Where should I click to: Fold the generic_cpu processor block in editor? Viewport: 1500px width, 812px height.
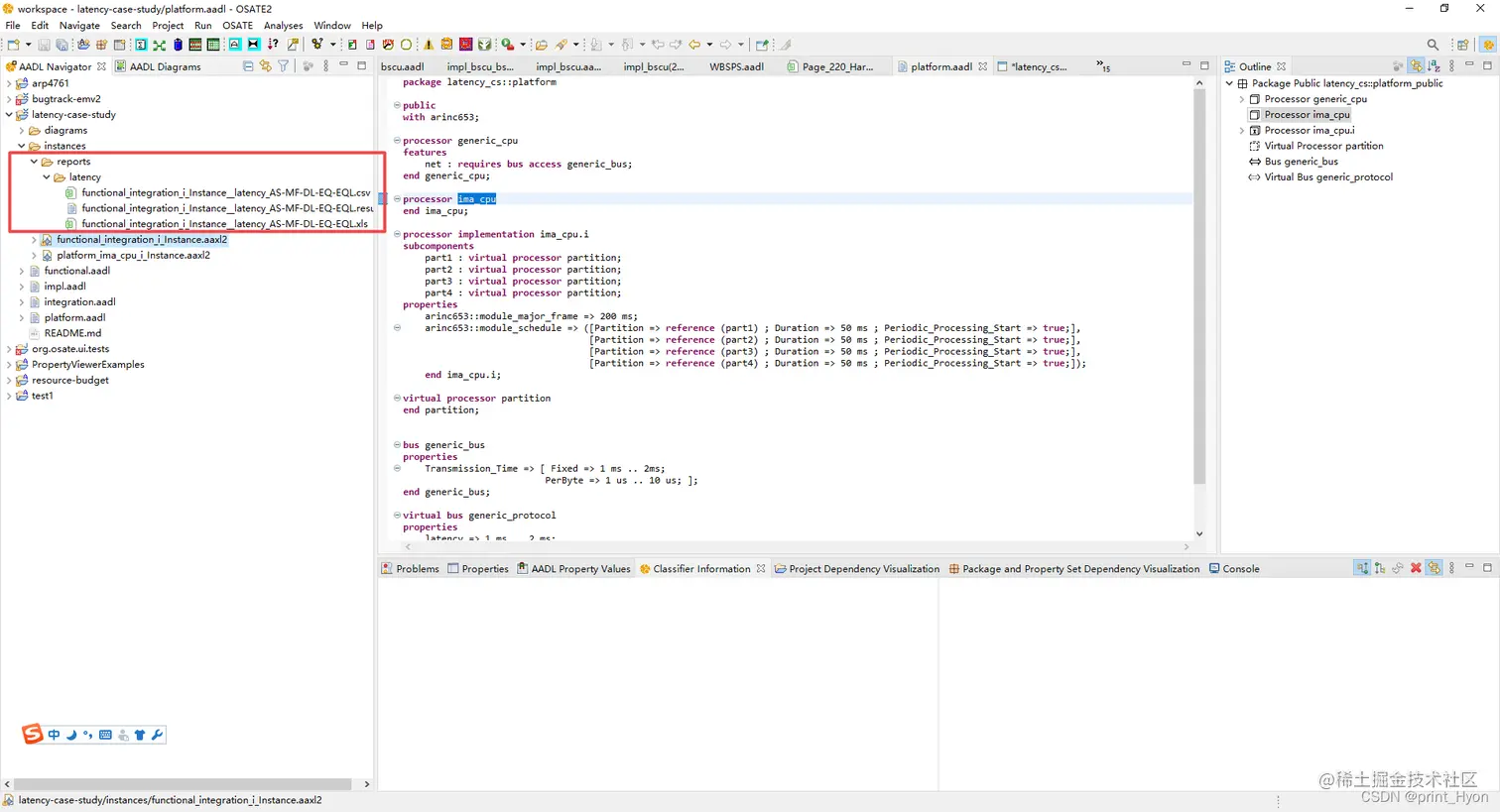click(397, 141)
